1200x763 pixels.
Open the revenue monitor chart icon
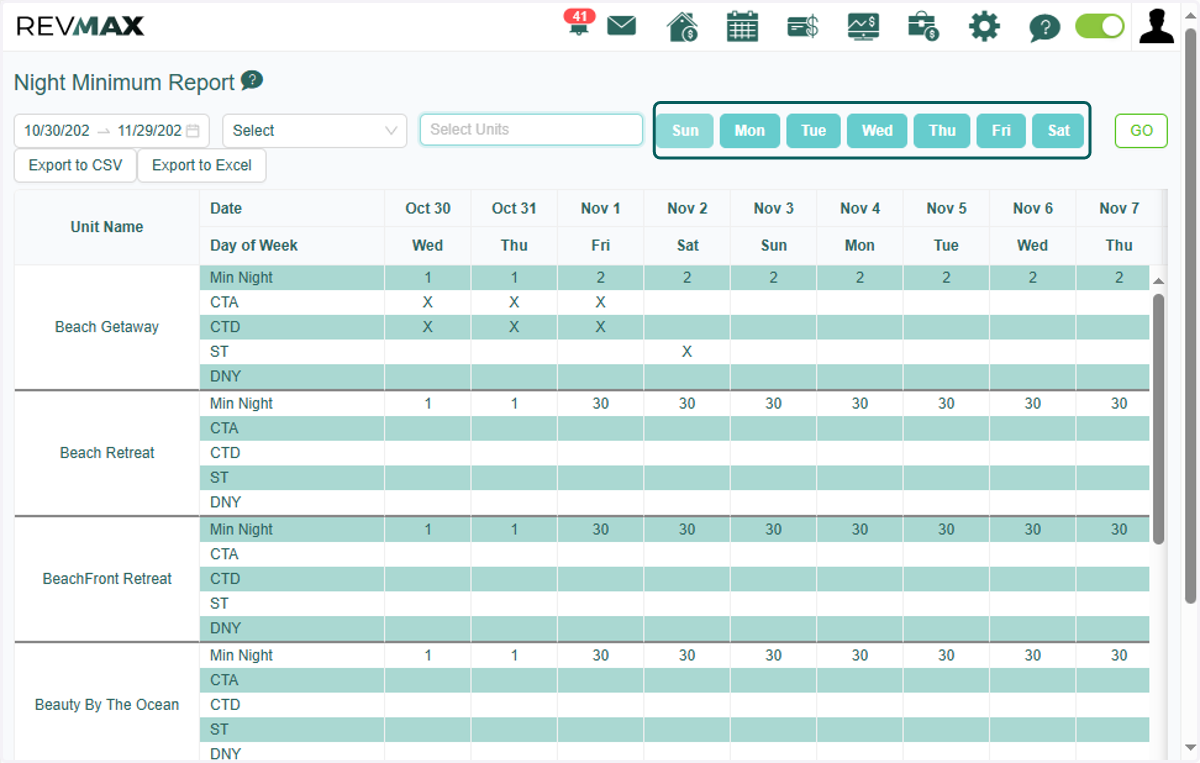[863, 26]
